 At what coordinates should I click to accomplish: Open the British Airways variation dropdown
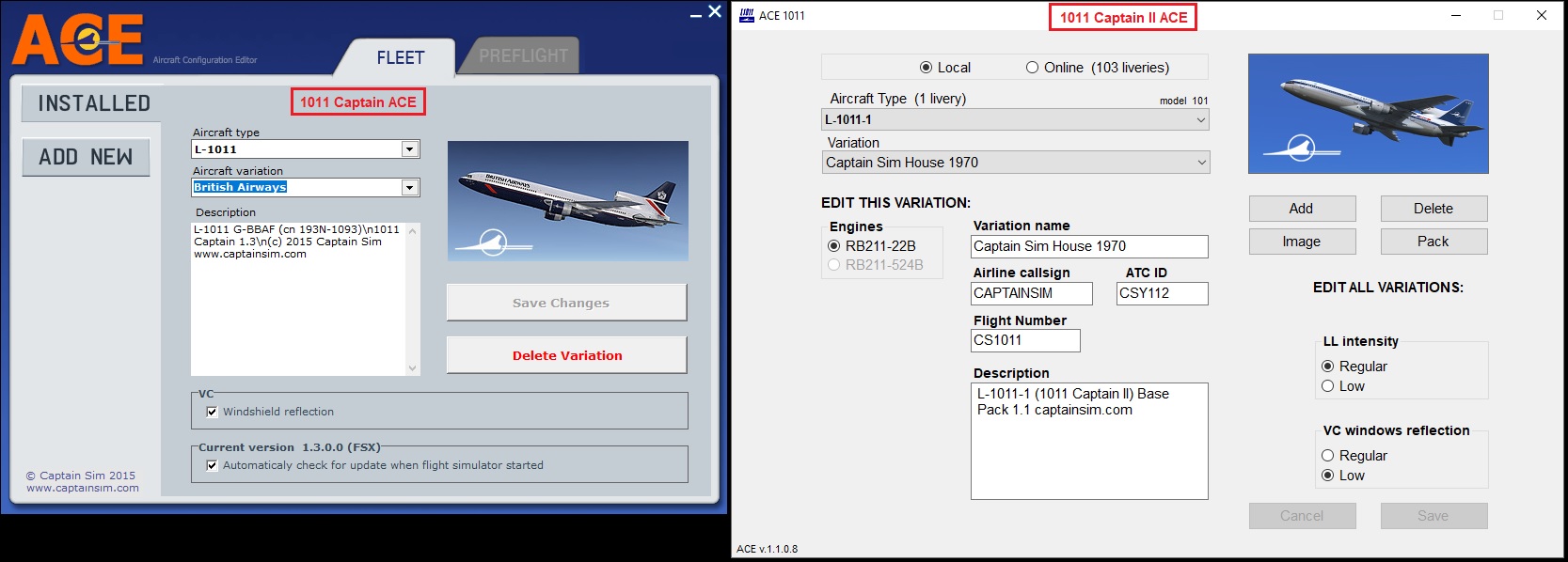coord(409,188)
